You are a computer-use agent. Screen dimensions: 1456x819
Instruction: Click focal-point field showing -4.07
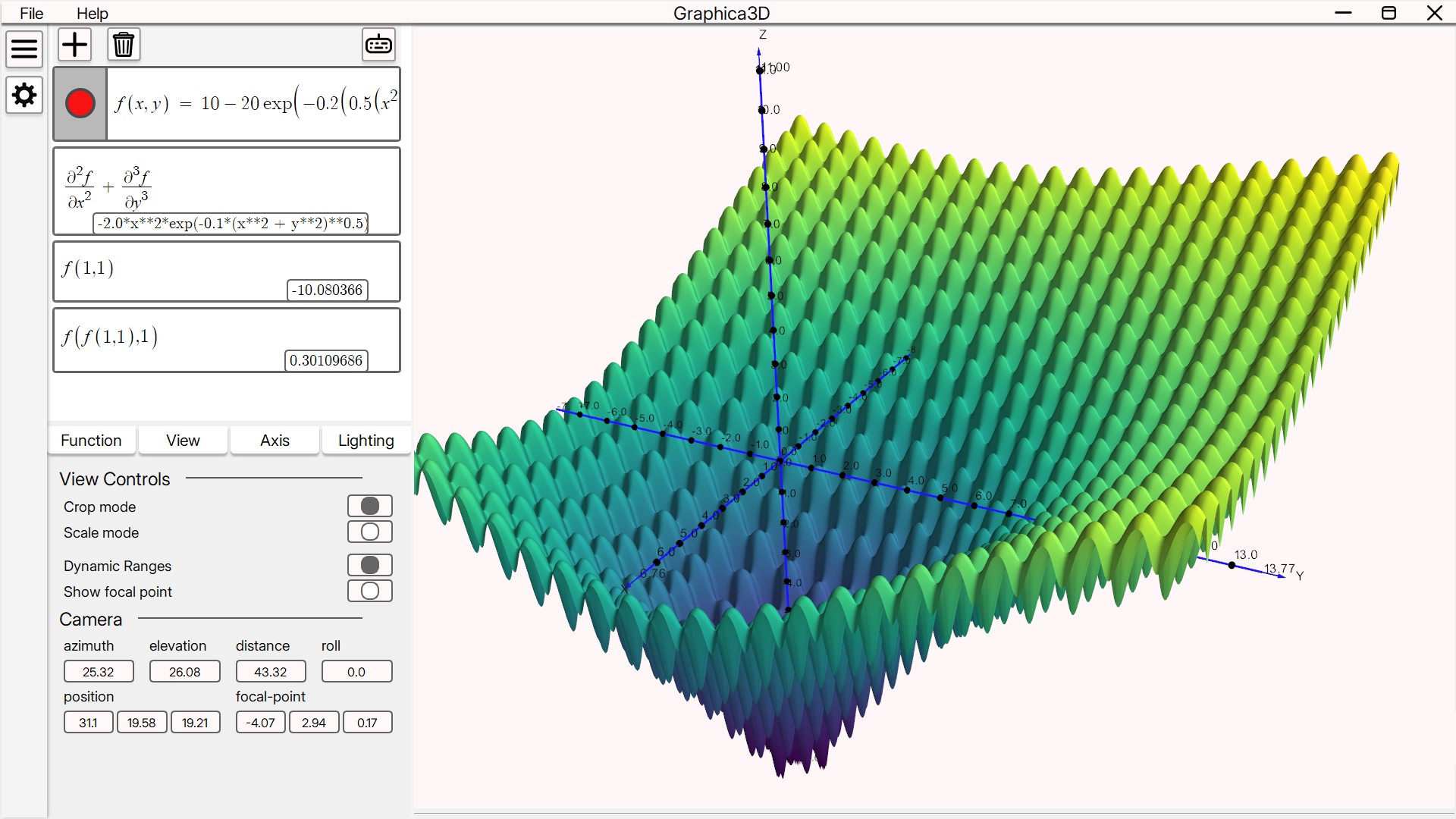coord(261,723)
